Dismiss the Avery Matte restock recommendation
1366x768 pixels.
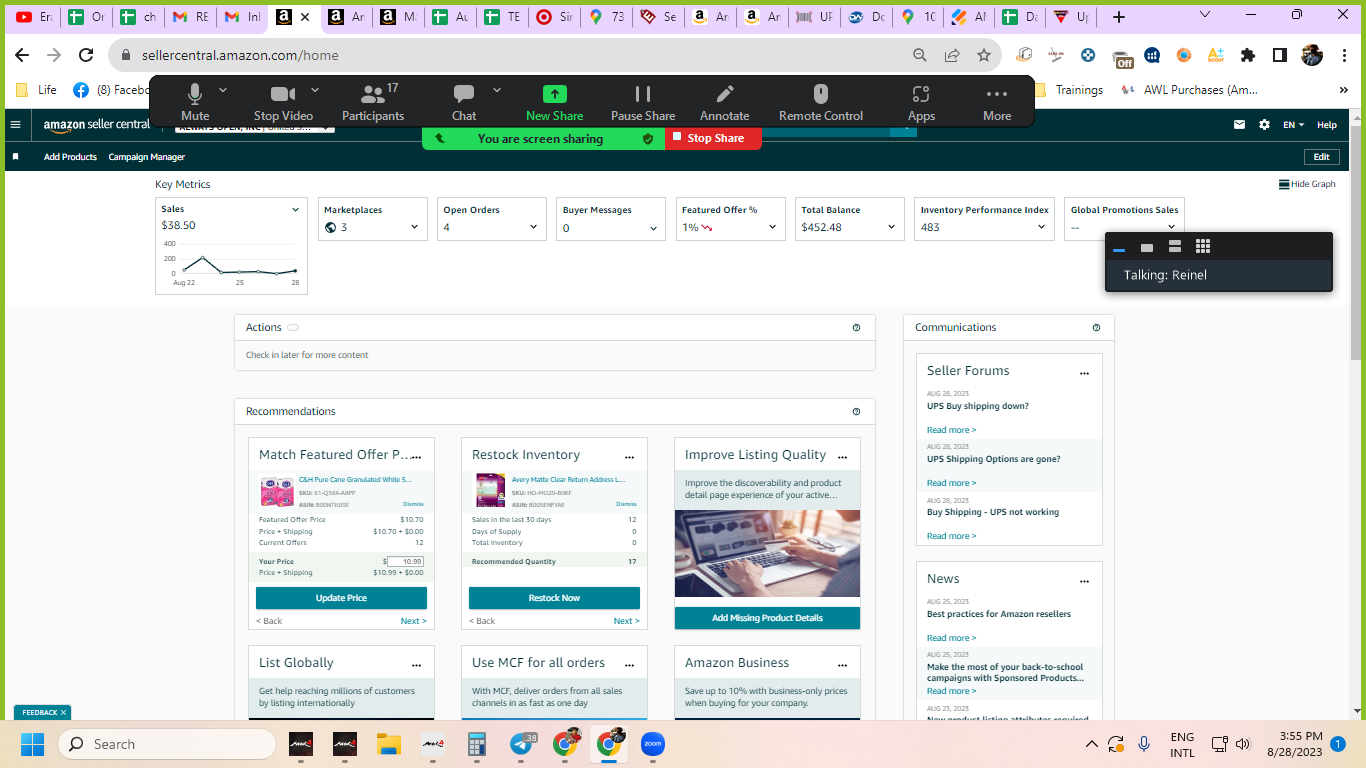point(626,504)
